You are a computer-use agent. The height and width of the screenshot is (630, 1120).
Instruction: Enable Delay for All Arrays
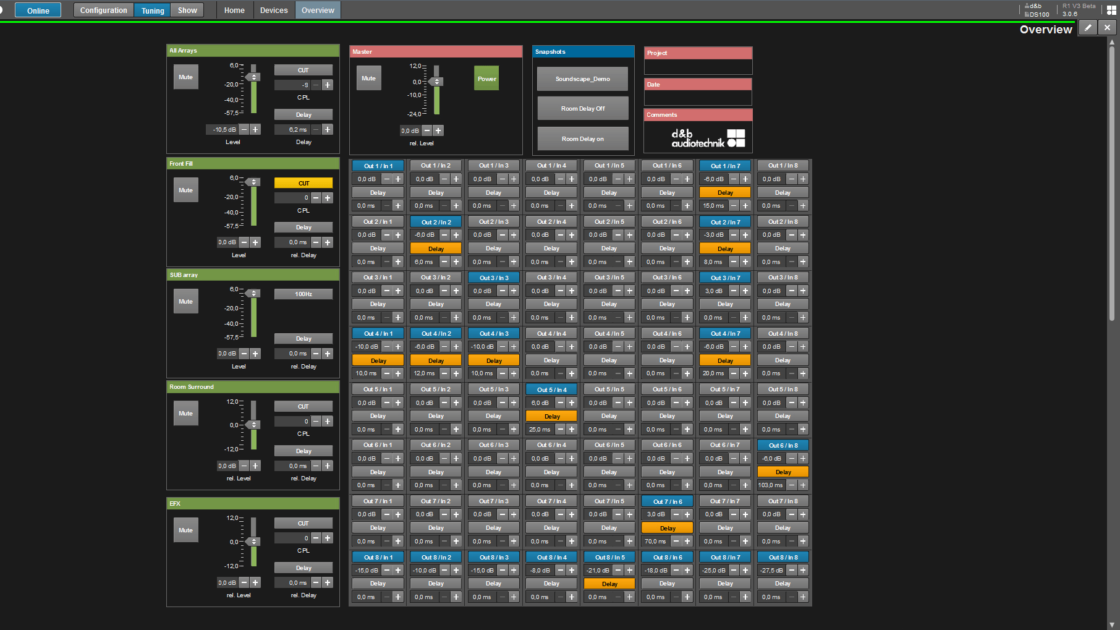[x=304, y=115]
